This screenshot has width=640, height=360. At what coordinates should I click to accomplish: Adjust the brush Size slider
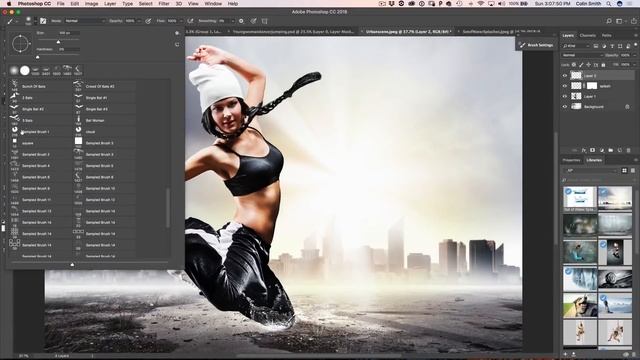point(58,42)
